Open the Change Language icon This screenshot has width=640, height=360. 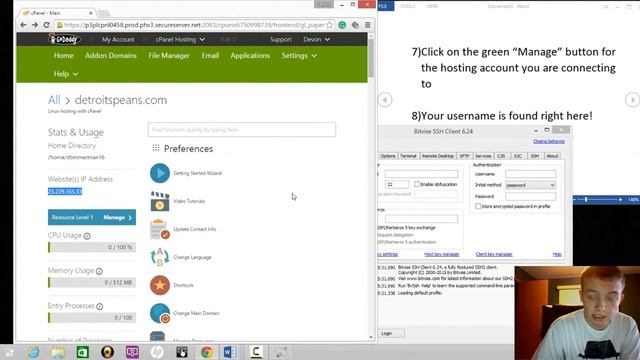coord(160,257)
